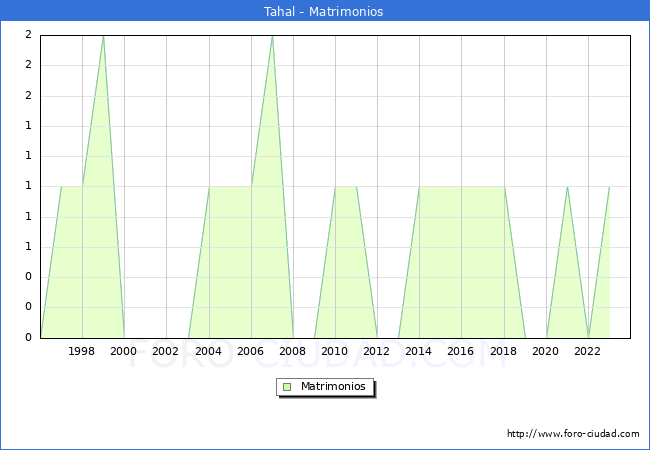Select the 2000 x-axis year label
The height and width of the screenshot is (450, 650).
(124, 351)
